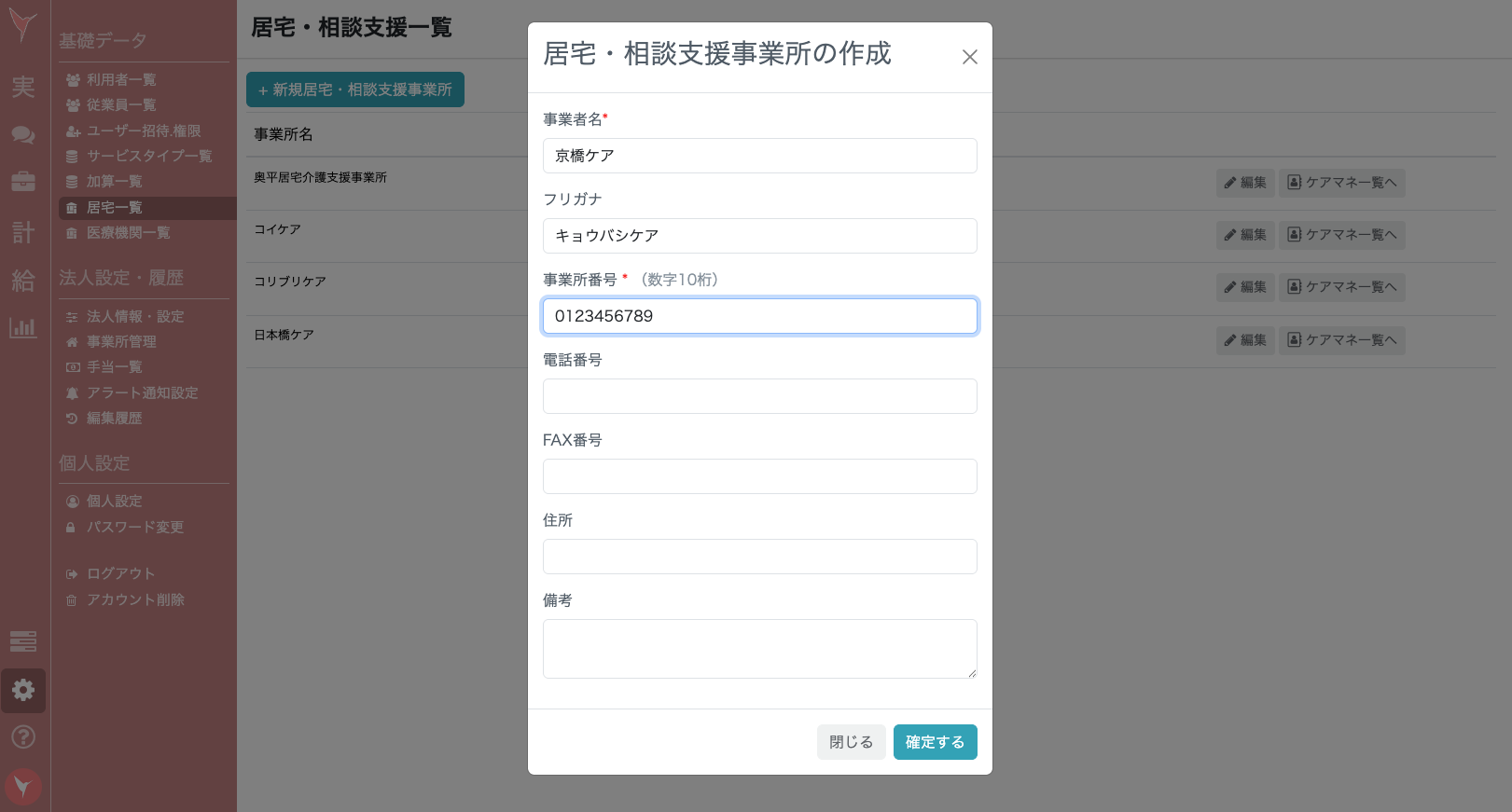The width and height of the screenshot is (1512, 812).
Task: Click ケアマネ一覧へ for 日本橋ケア row
Action: point(1342,340)
